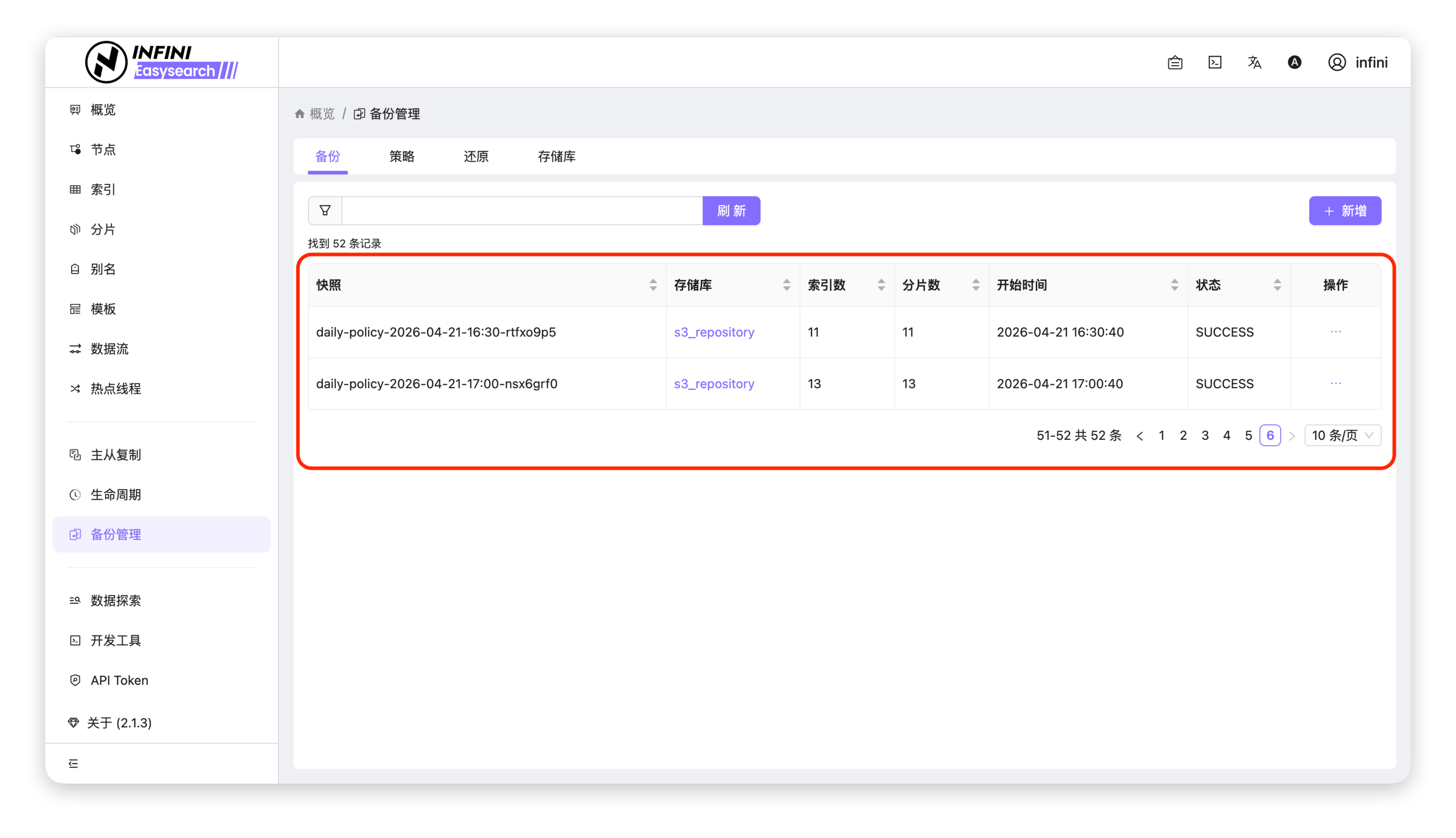
Task: Sort table by 快照 column
Action: (x=653, y=285)
